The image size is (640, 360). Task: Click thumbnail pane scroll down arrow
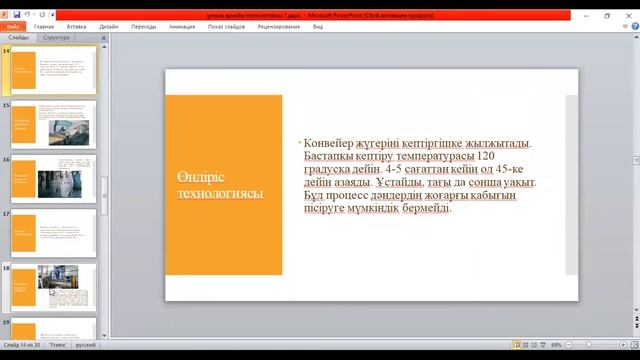104,336
